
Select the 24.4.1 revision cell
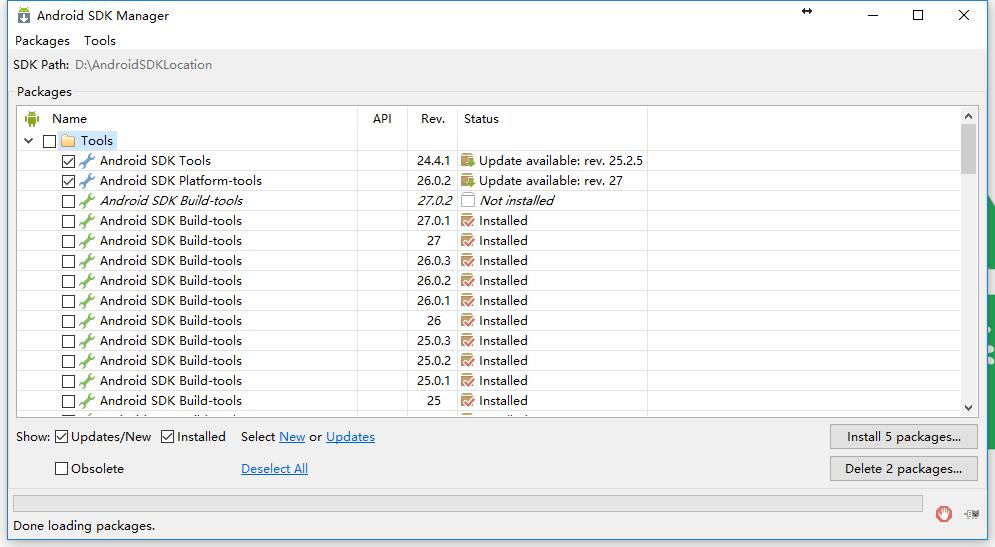coord(433,161)
